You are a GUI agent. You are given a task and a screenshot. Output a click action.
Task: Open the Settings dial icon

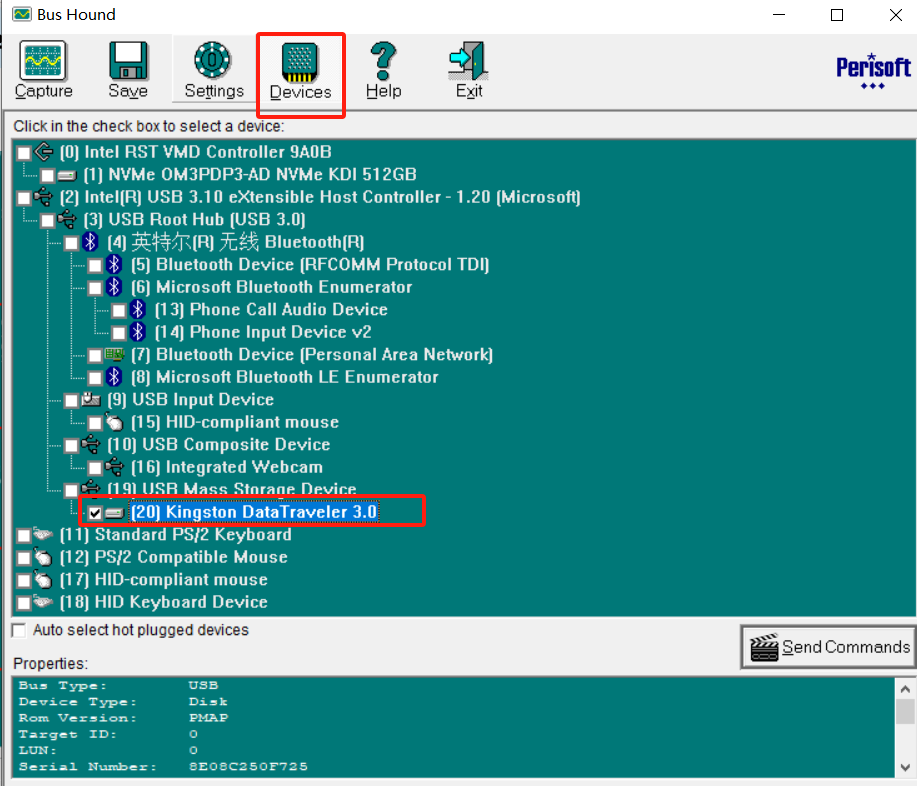point(212,60)
